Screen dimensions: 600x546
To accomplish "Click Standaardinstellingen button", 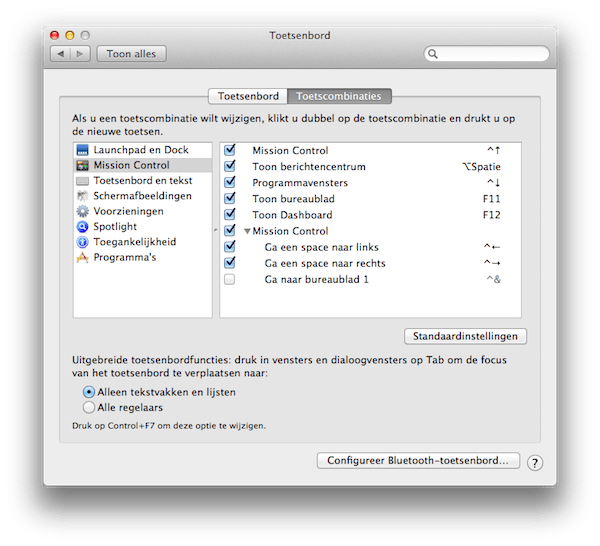I will (x=465, y=336).
